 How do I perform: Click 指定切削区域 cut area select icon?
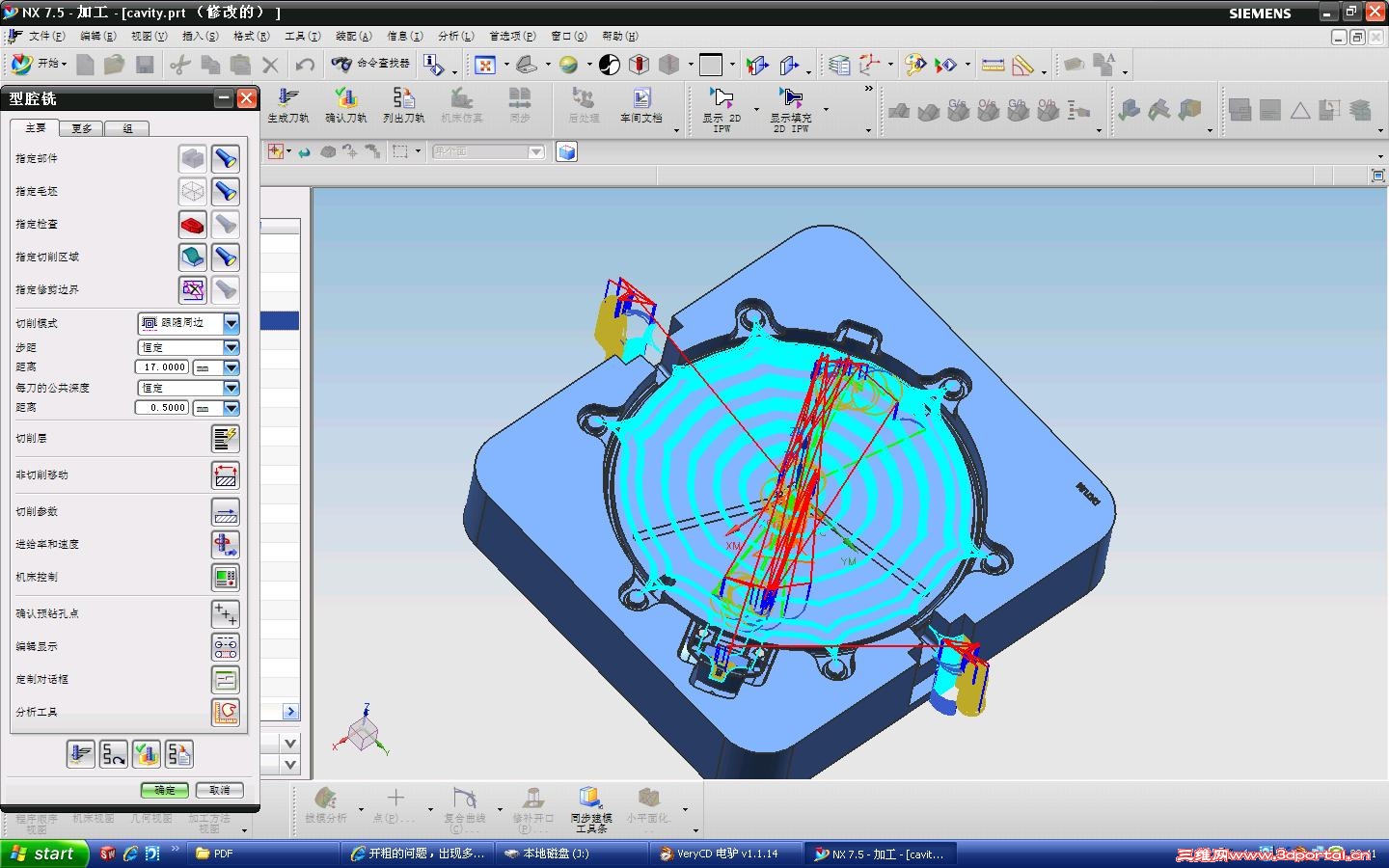click(193, 257)
